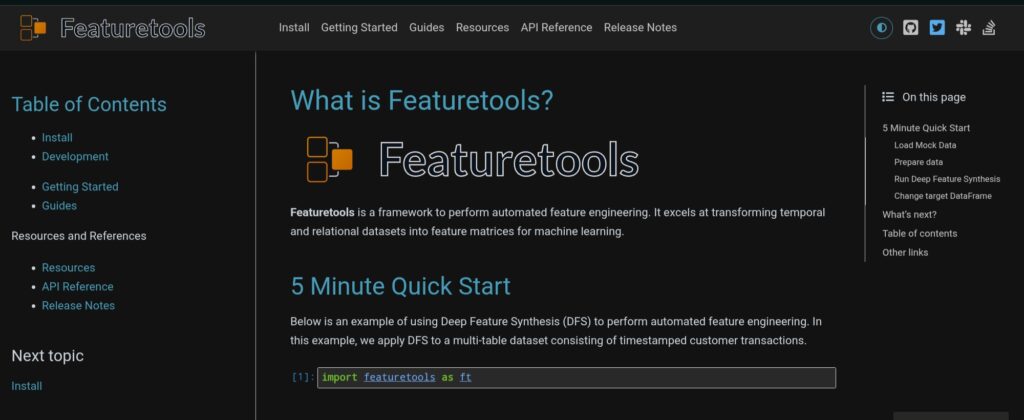Image resolution: width=1024 pixels, height=420 pixels.
Task: Jump to Run Deep Feature Synthesis section
Action: point(947,179)
